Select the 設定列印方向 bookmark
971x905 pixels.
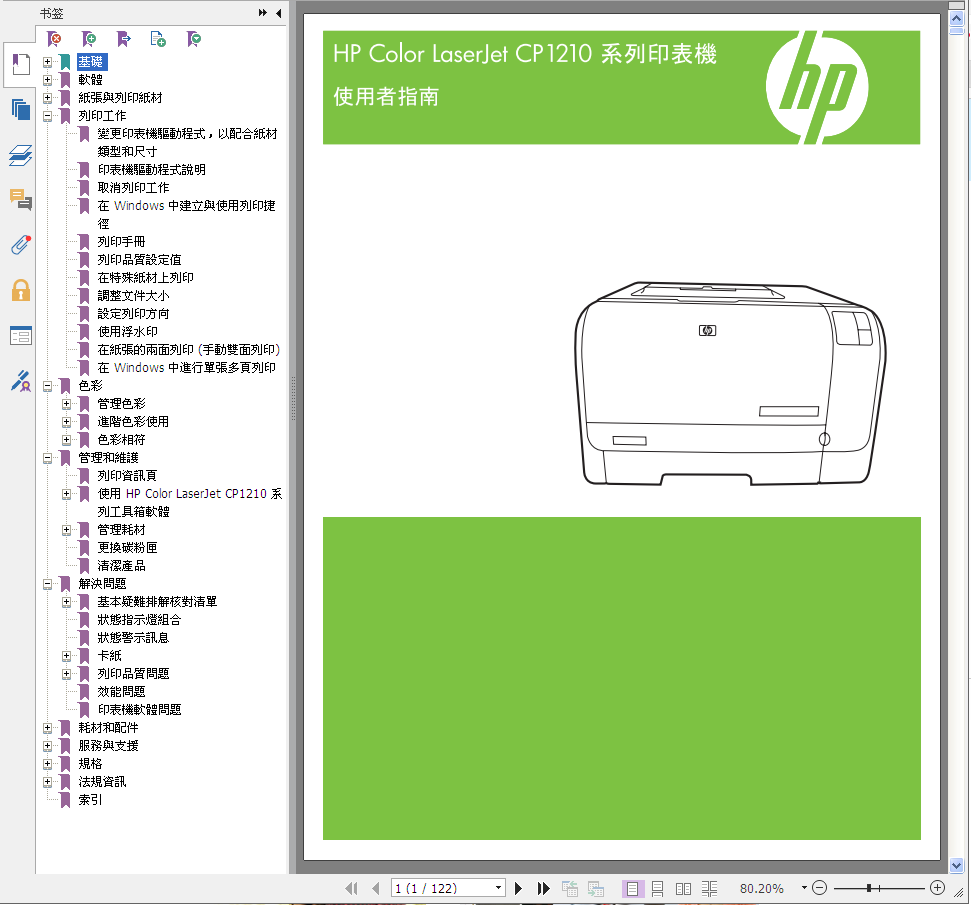pyautogui.click(x=133, y=314)
